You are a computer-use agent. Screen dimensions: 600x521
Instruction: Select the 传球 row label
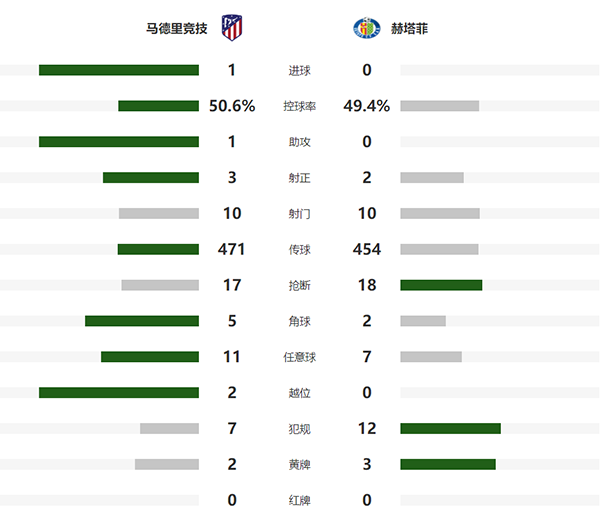(x=299, y=249)
